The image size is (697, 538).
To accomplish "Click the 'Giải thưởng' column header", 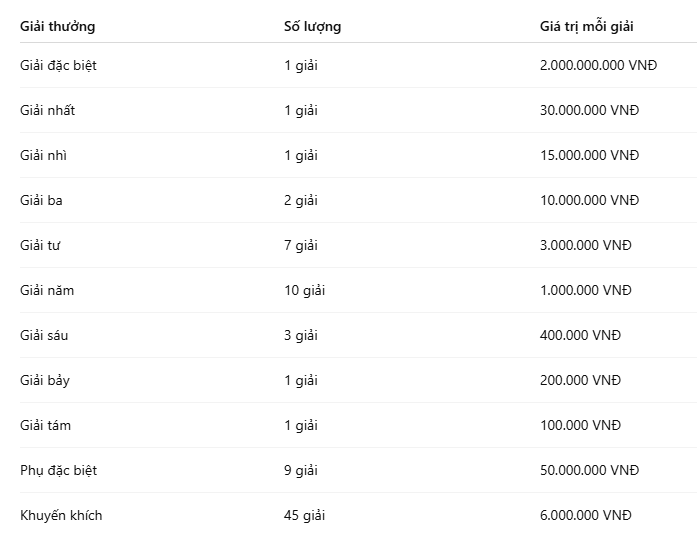I will coord(57,26).
